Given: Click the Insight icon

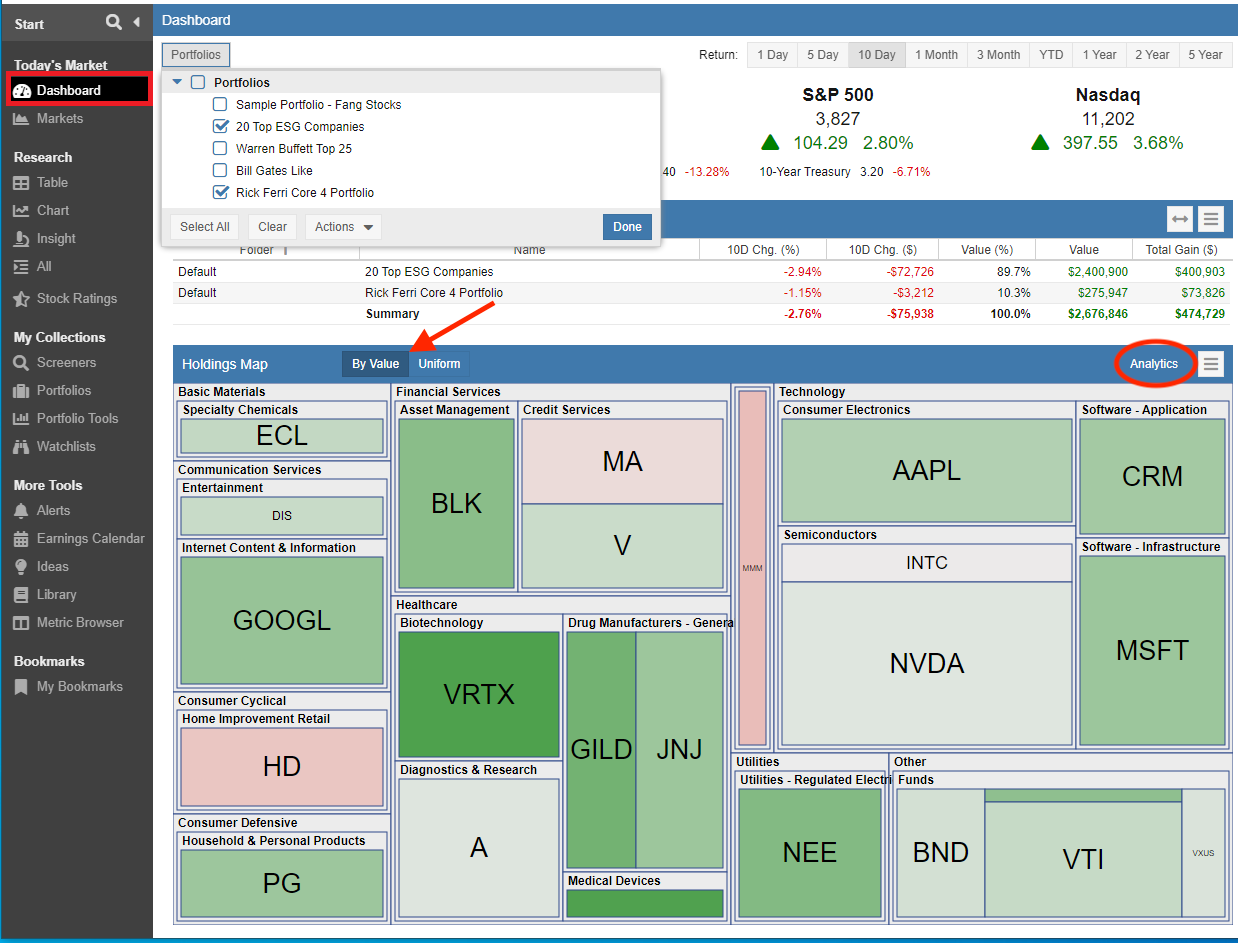Looking at the screenshot, I should tap(21, 239).
